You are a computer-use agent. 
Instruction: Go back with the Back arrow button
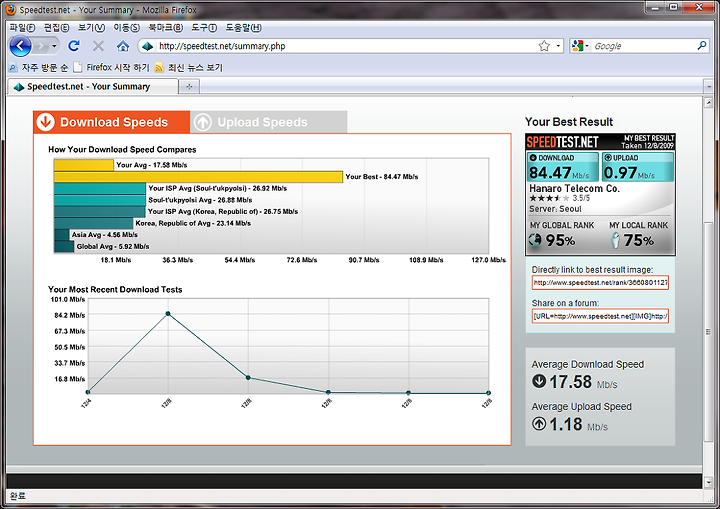tap(21, 46)
